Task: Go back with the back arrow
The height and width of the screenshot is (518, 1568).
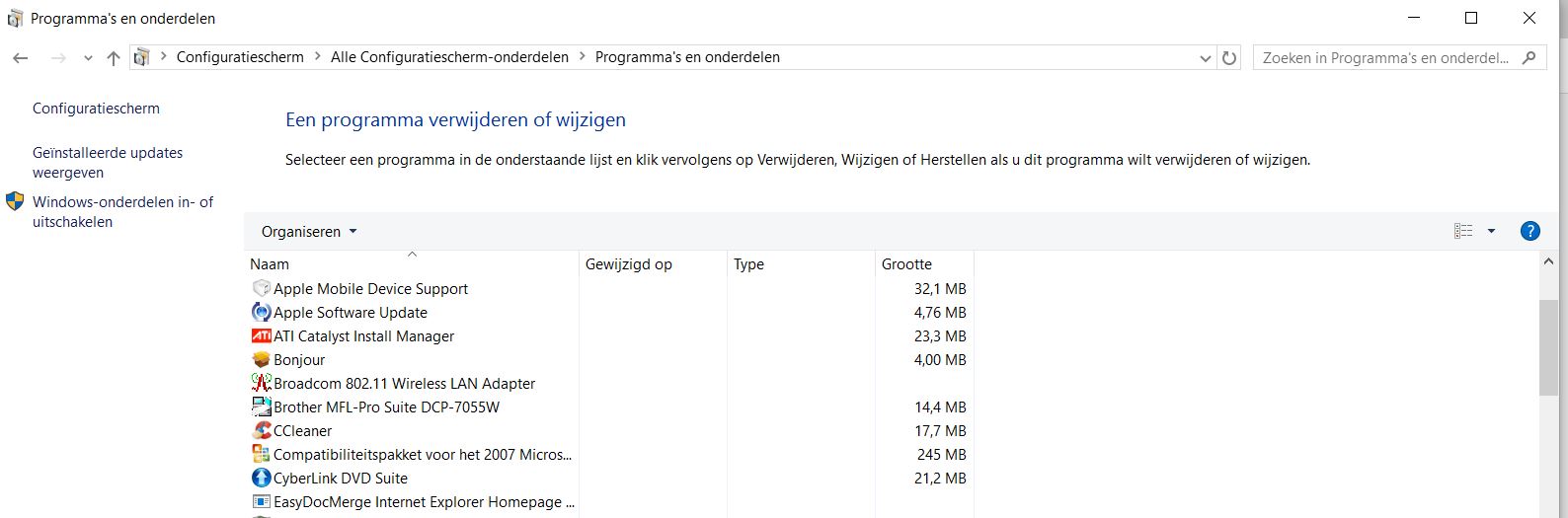Action: pos(20,58)
